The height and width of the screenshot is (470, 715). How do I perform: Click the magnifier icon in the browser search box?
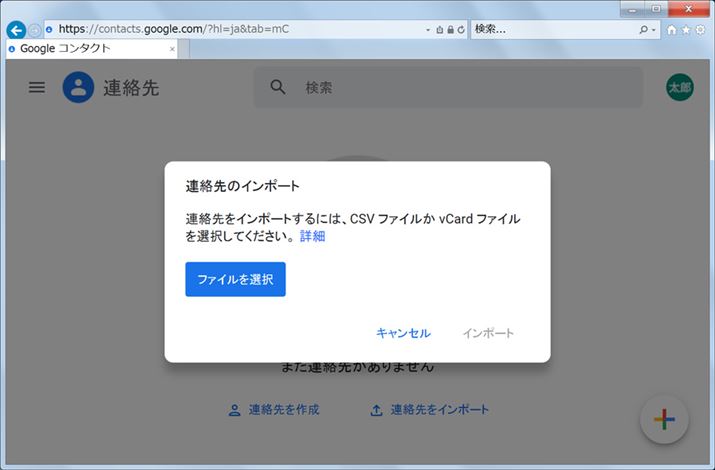[x=643, y=30]
